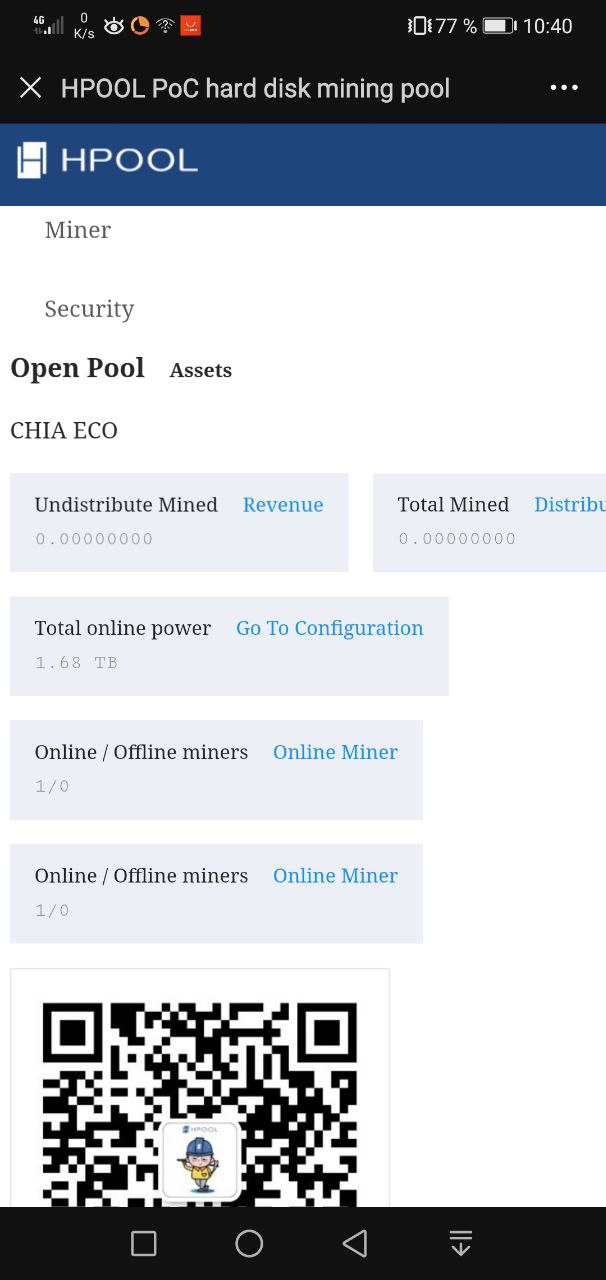
Task: Switch to the Assets tab
Action: (201, 370)
